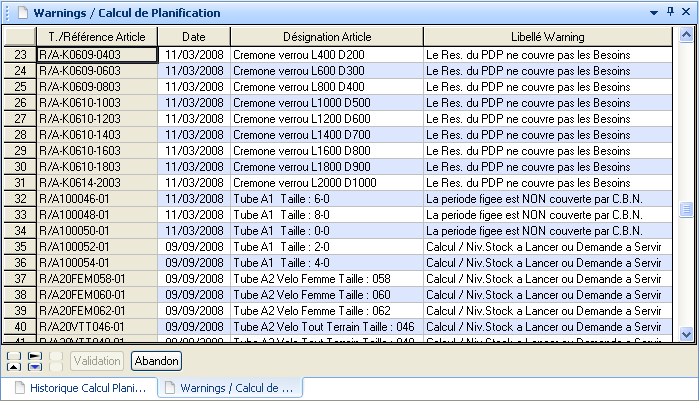Screen dimensions: 699x401
Task: Click the T./Référence Article column header
Action: tap(96, 36)
